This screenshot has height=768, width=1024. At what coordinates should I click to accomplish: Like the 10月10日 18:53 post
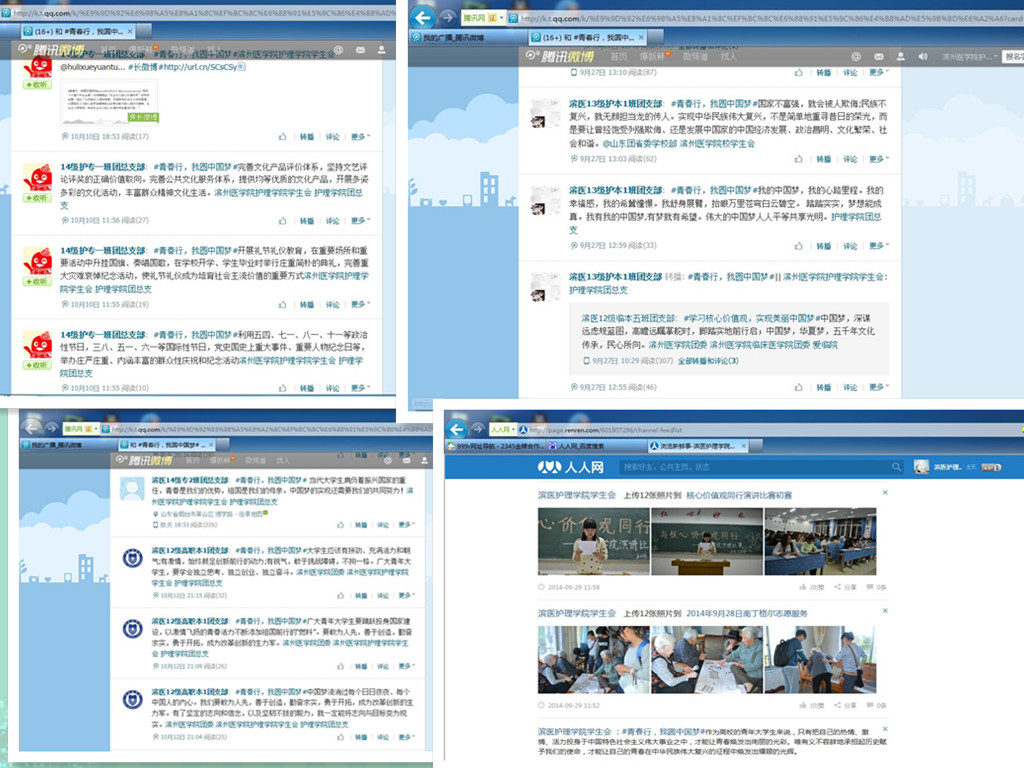pyautogui.click(x=283, y=136)
